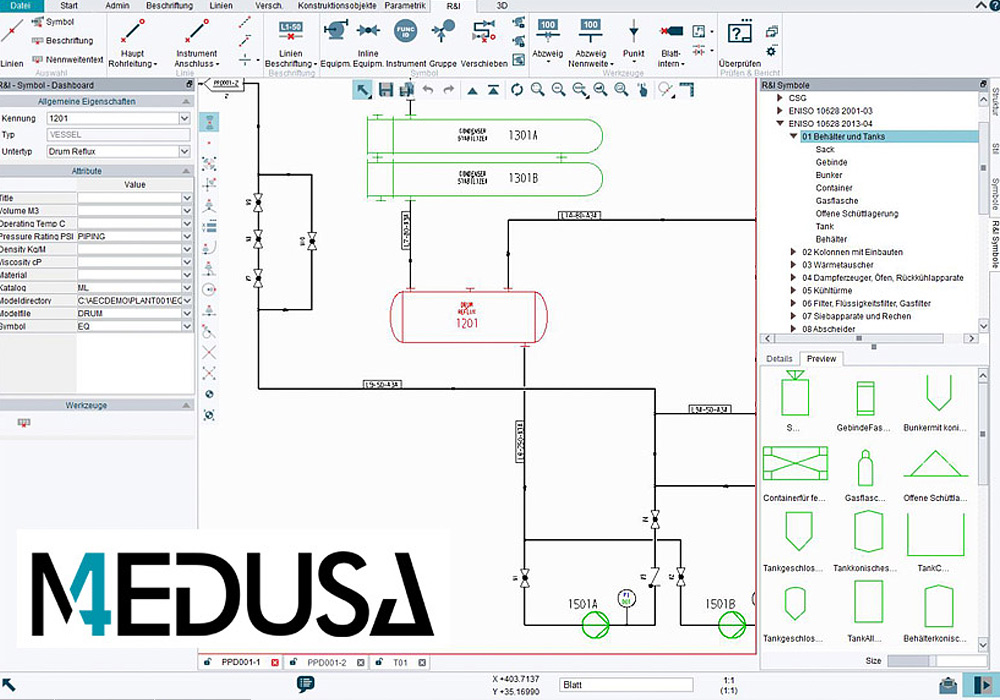Click the chat message icon in status bar

coord(305,685)
